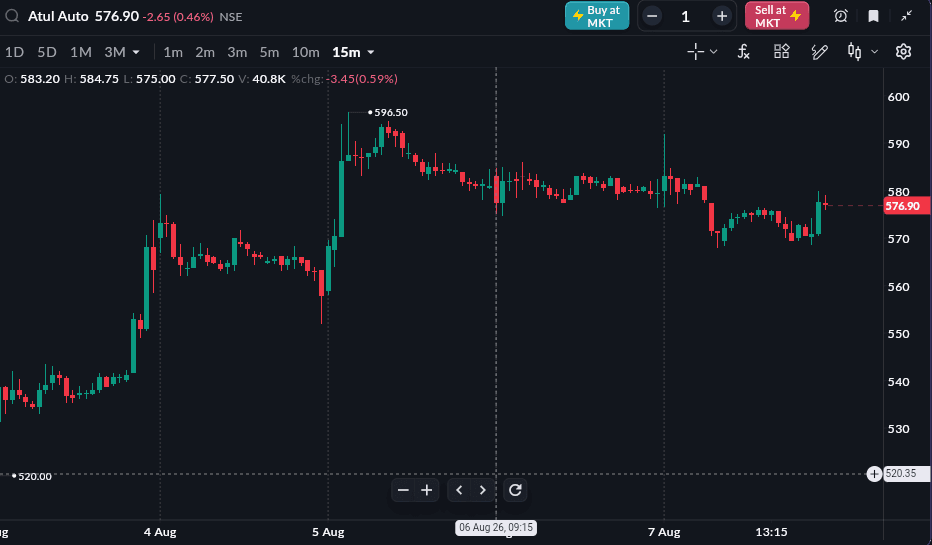
Task: Click the 7 Aug date on the time axis
Action: [x=664, y=532]
